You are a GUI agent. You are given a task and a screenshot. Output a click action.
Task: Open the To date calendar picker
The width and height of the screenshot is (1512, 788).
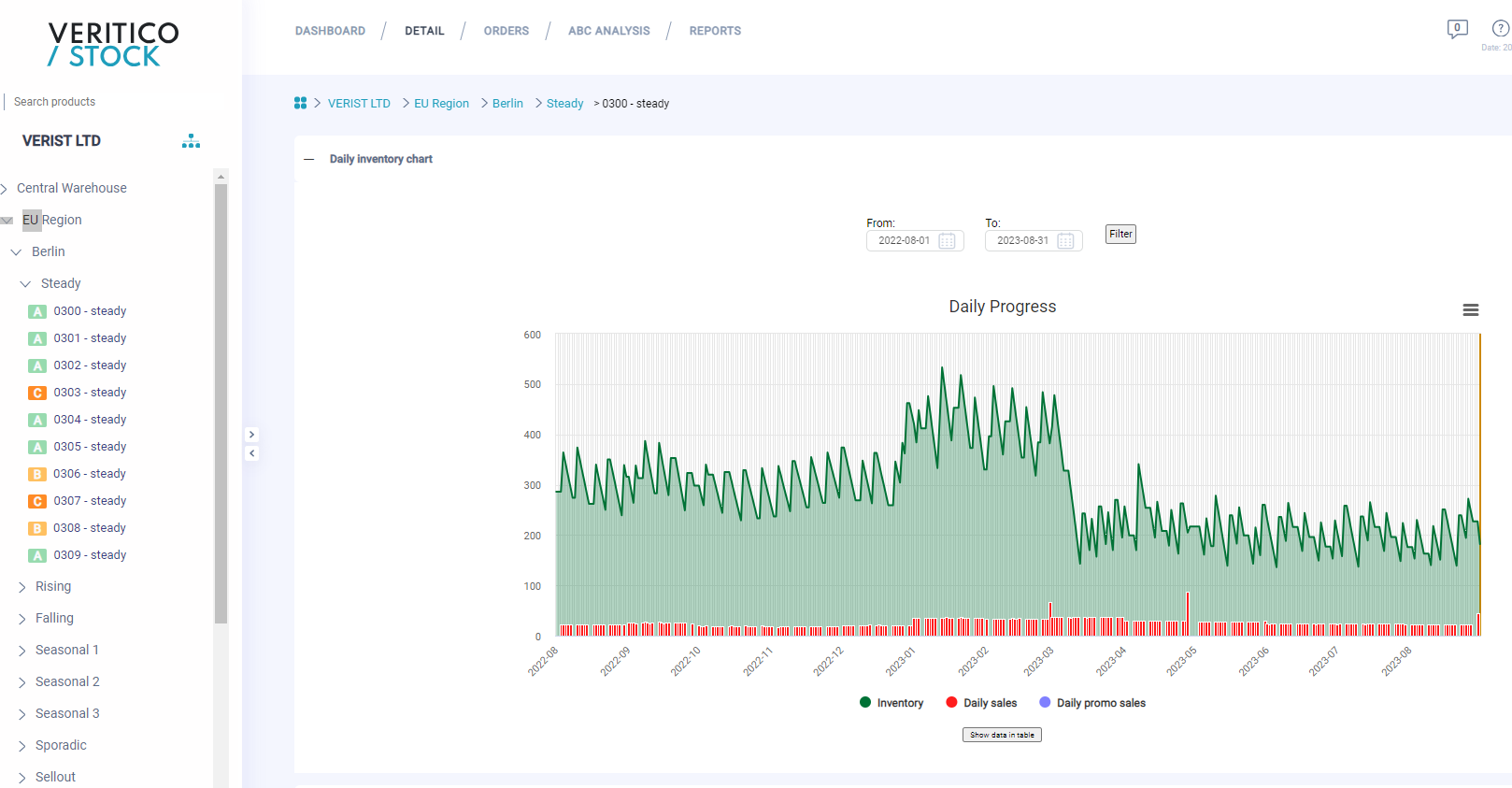[x=1065, y=241]
